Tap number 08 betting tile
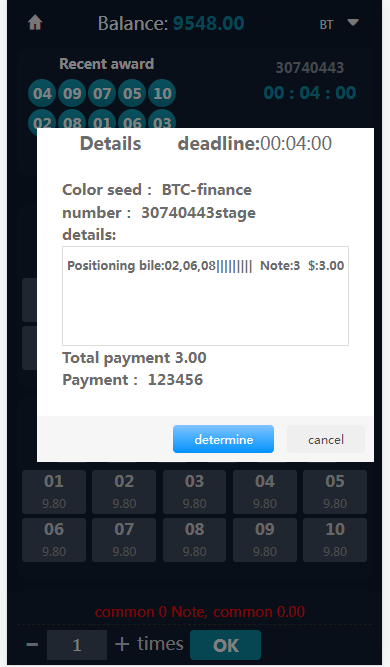Image resolution: width=390 pixels, height=667 pixels. [x=194, y=540]
